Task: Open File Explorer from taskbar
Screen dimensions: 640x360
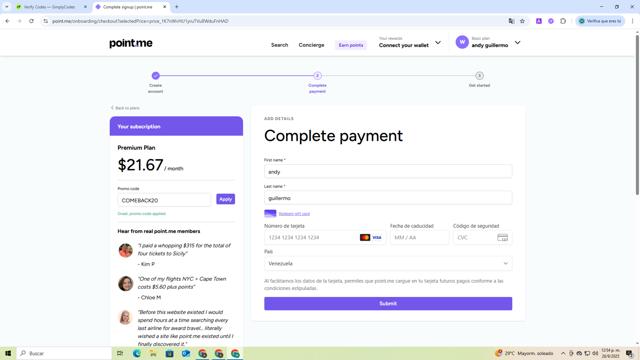Action: [153, 353]
